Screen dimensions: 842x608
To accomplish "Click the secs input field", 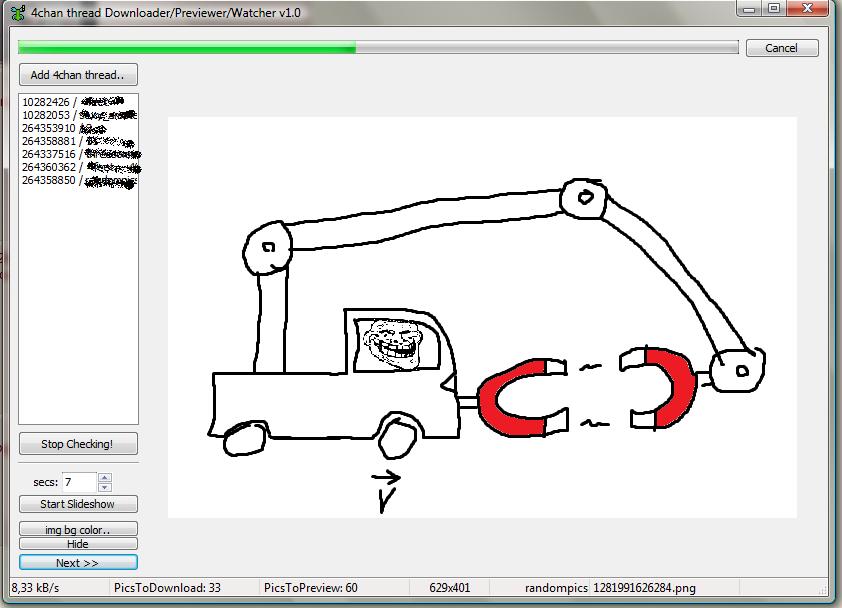I will [79, 482].
